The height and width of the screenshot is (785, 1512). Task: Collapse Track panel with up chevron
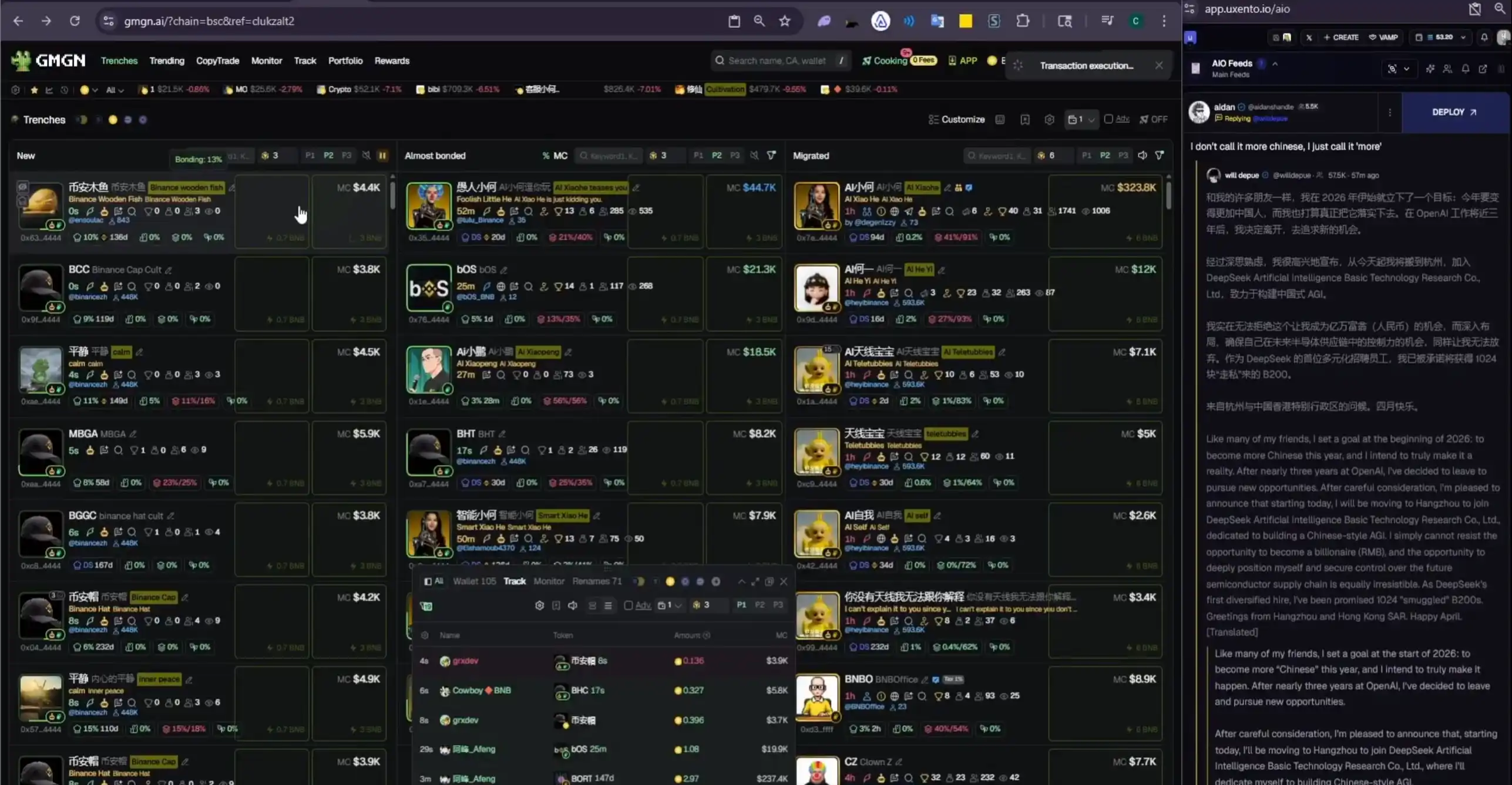coord(741,581)
